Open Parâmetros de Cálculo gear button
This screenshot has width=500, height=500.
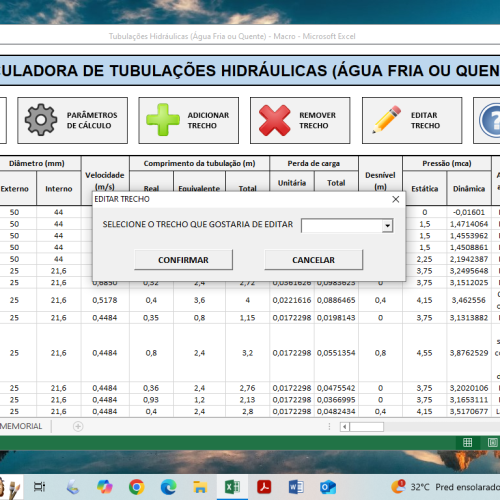(72, 120)
